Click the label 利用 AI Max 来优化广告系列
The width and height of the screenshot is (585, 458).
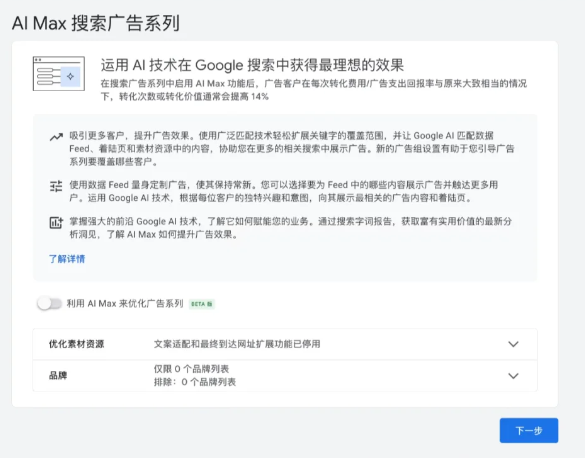pos(125,304)
